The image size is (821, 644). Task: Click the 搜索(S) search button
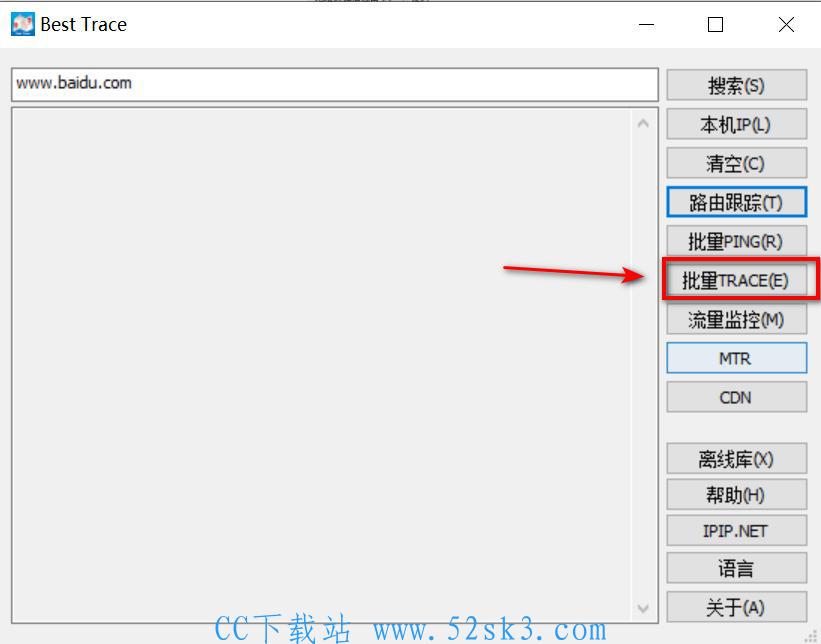pos(736,85)
